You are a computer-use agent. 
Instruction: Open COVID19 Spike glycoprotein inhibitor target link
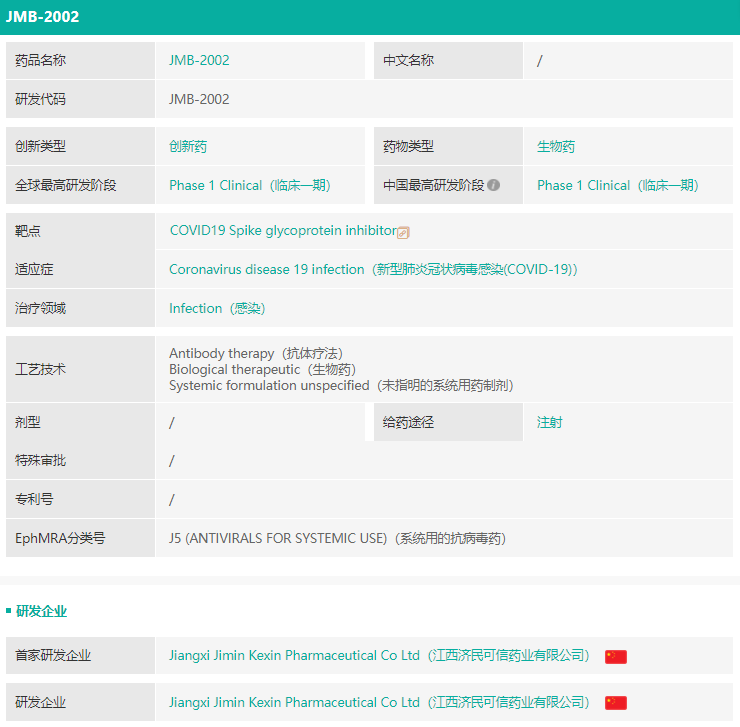(x=282, y=231)
